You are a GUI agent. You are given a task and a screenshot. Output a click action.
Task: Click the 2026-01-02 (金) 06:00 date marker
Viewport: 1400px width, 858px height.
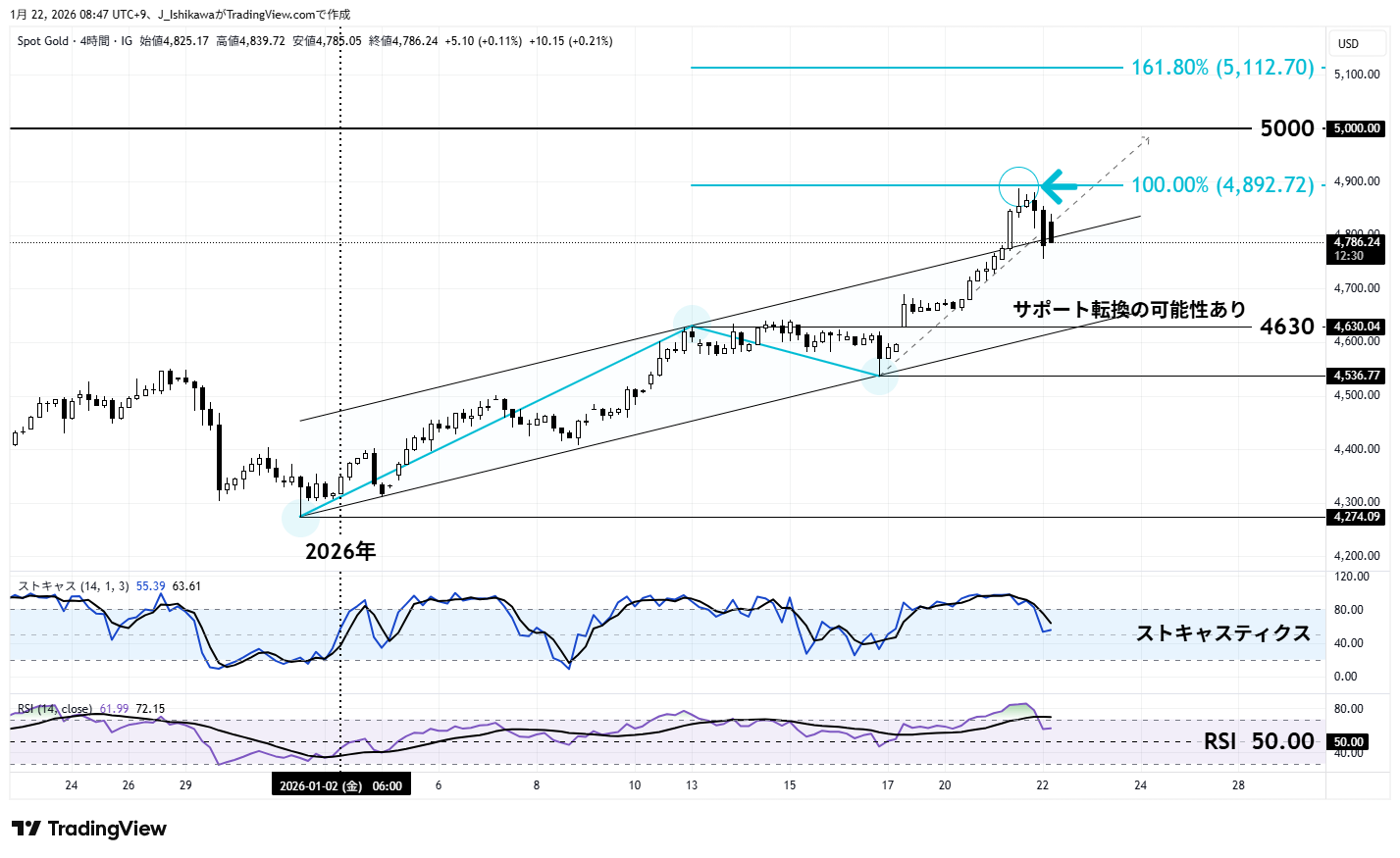click(x=340, y=785)
